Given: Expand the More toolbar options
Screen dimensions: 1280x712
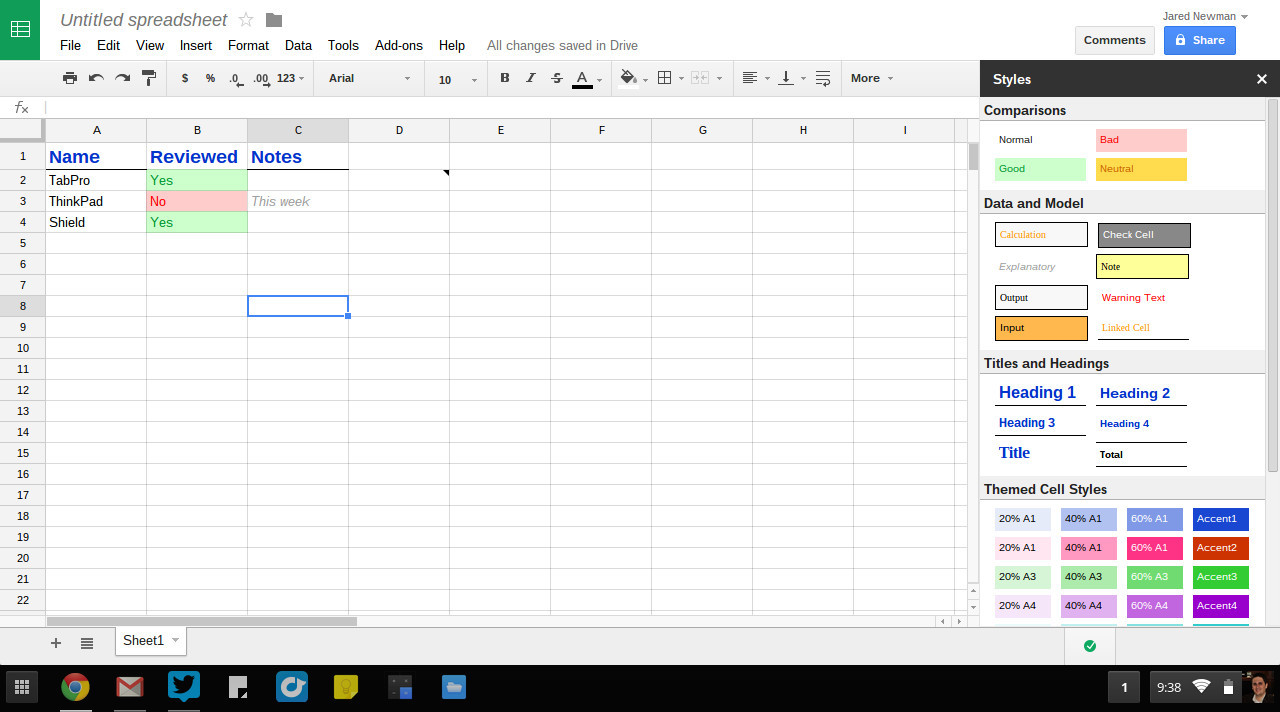Looking at the screenshot, I should (x=871, y=78).
